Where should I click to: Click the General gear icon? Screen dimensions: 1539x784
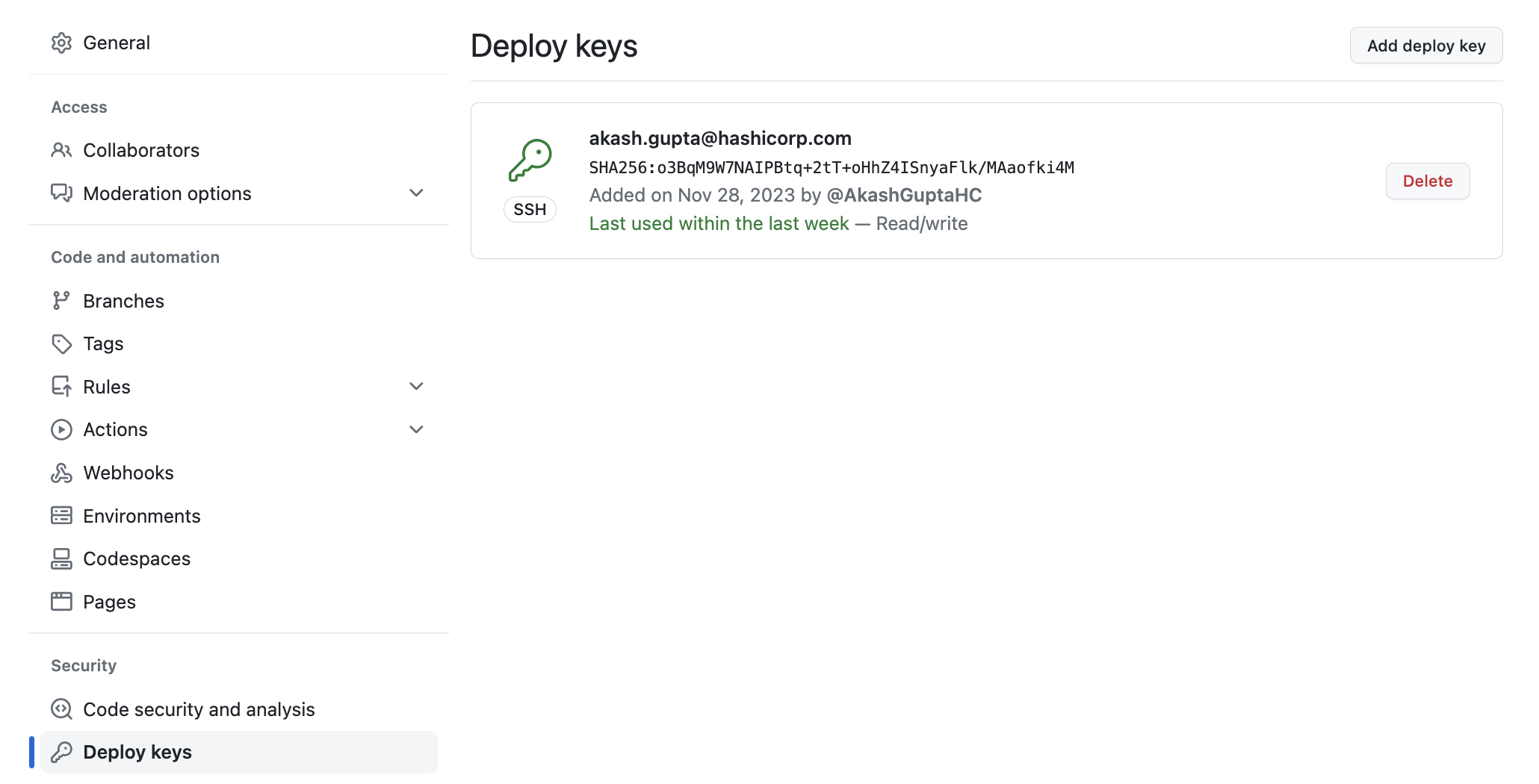(x=61, y=43)
